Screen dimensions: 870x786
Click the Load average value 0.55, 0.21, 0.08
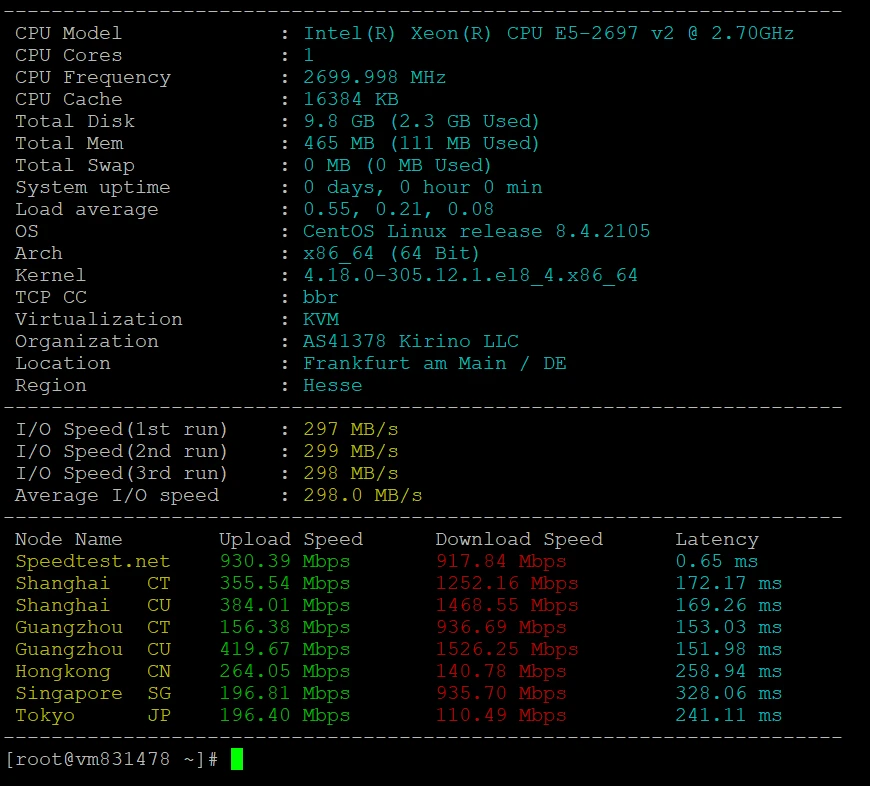pyautogui.click(x=398, y=209)
